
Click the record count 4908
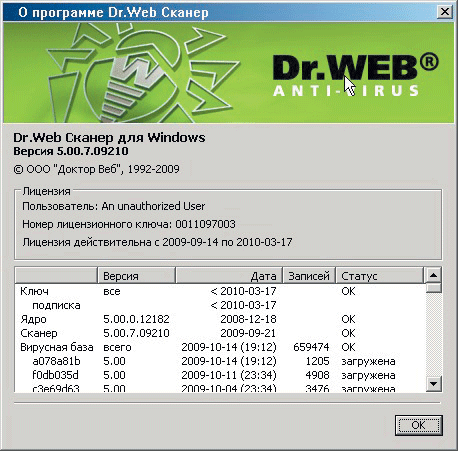tap(317, 375)
